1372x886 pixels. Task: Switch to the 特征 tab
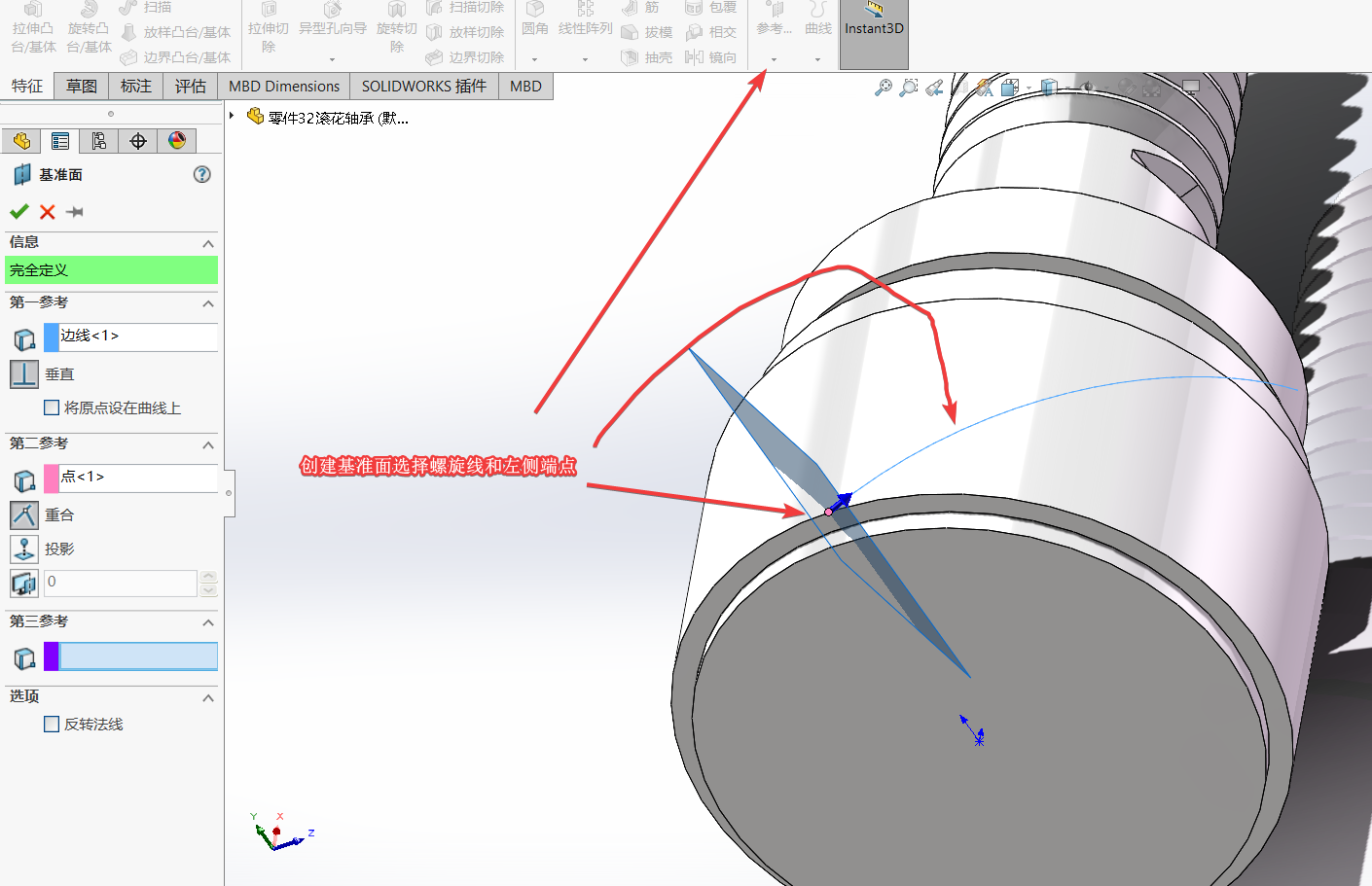tap(27, 86)
